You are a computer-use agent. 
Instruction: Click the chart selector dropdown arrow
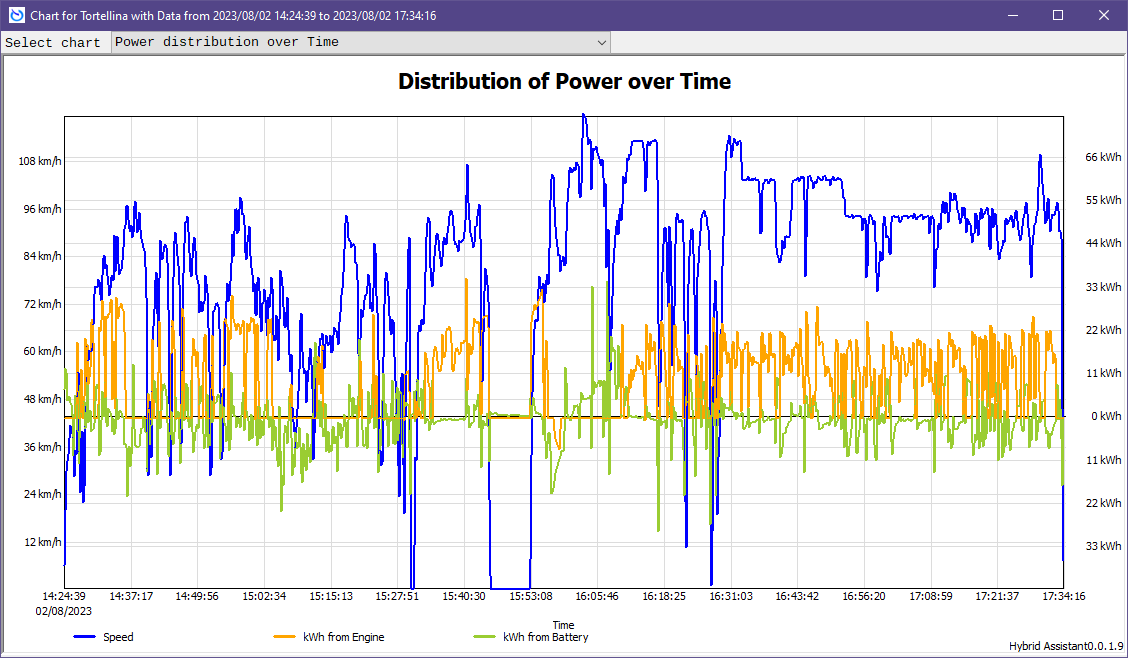tap(601, 42)
